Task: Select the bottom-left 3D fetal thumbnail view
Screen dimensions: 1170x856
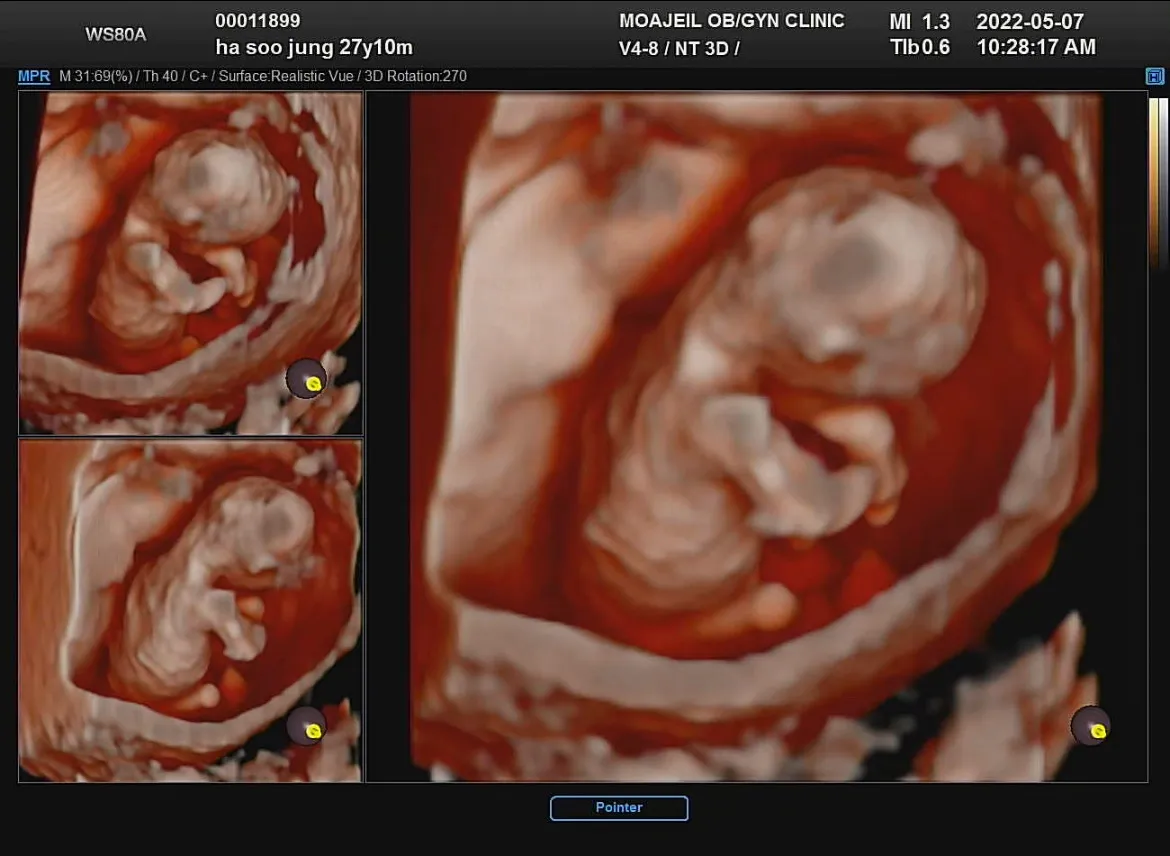Action: click(190, 610)
